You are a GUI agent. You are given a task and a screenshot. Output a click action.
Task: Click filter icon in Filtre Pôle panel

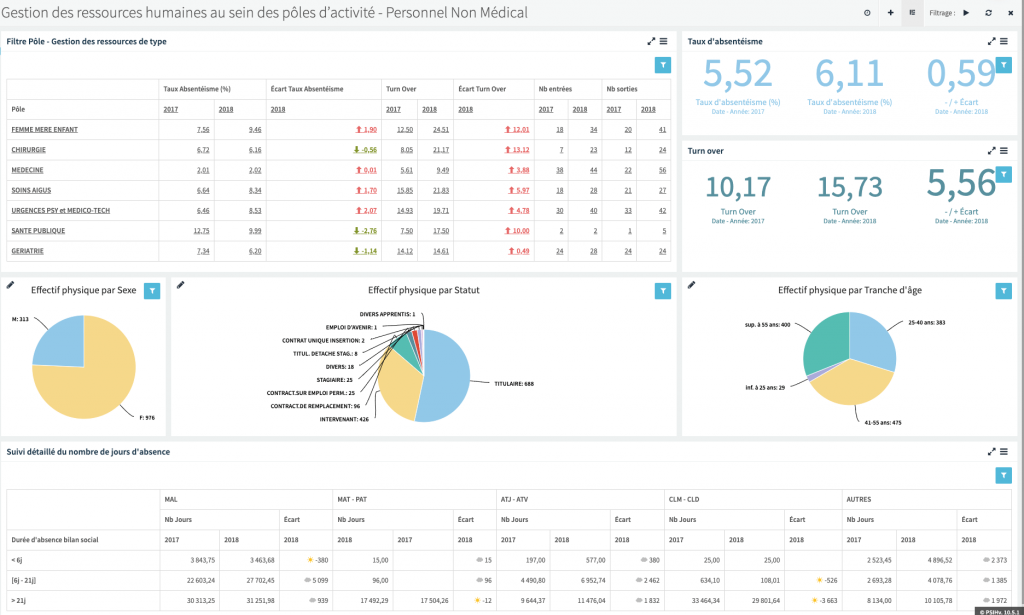pos(662,65)
